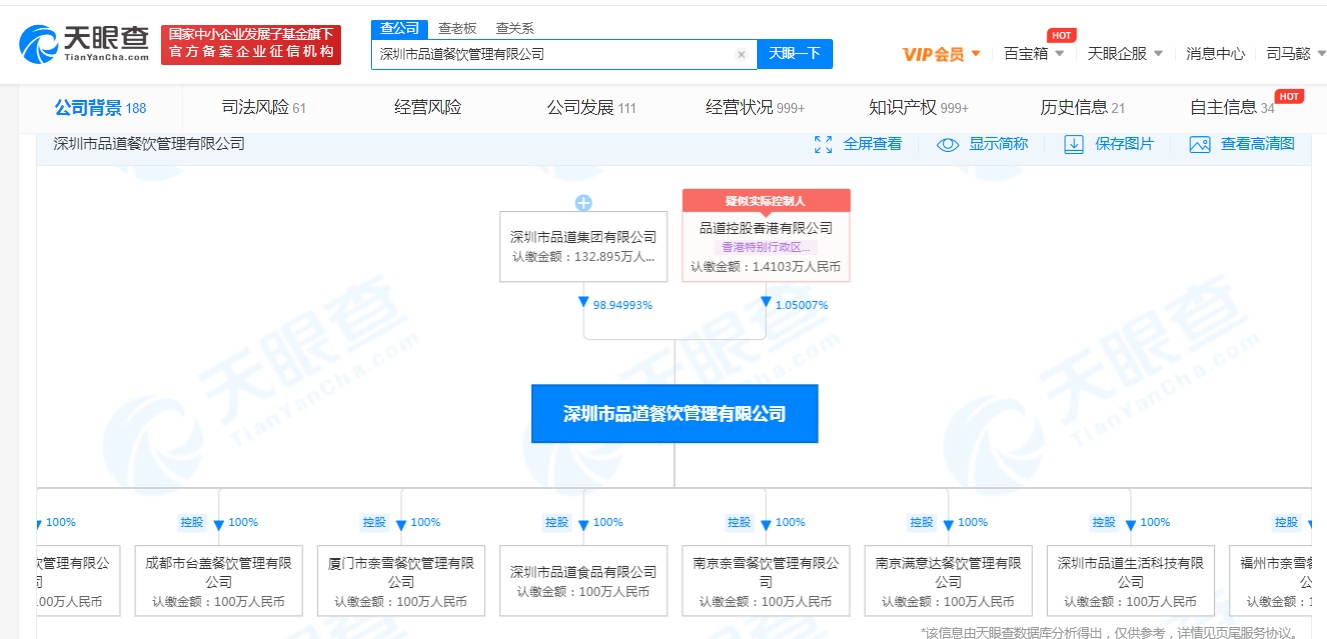The image size is (1327, 639).
Task: Click the 查看高清图 label
Action: [1258, 145]
